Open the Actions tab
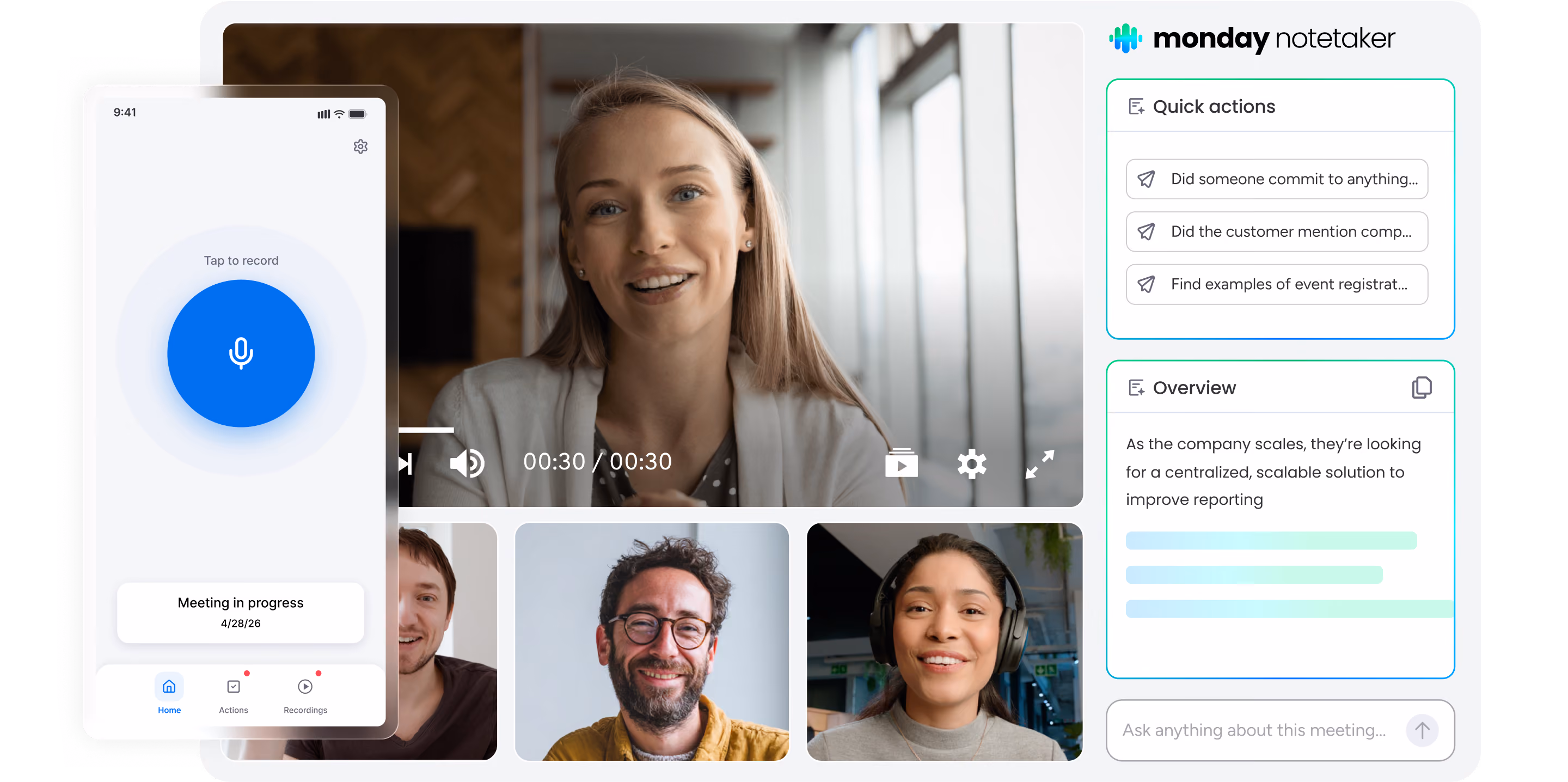The image size is (1568, 782). pos(233,694)
